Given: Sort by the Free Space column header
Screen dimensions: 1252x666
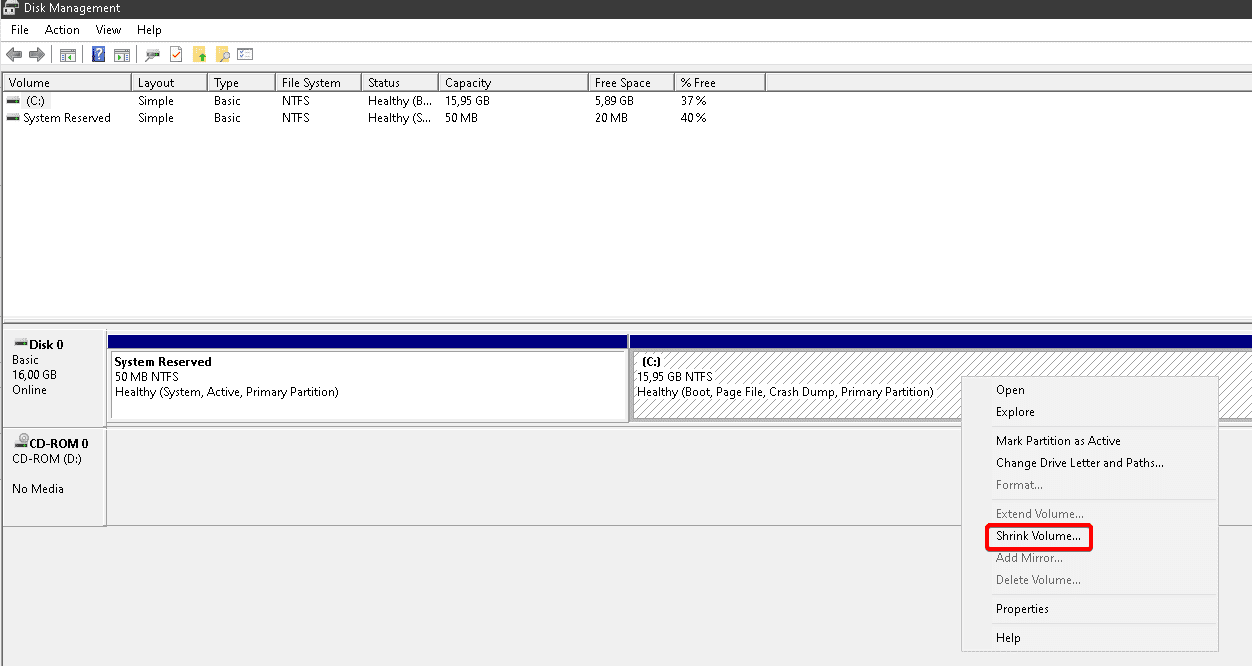Looking at the screenshot, I should [x=631, y=83].
